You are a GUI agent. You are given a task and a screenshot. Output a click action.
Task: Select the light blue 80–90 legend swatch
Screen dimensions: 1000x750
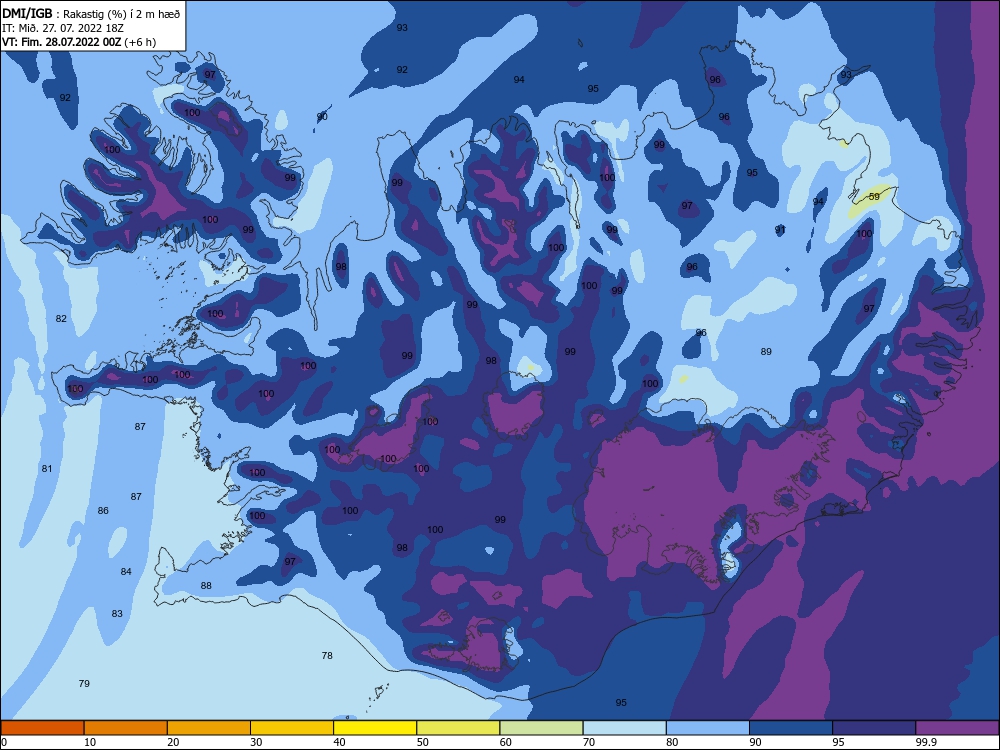click(x=708, y=728)
